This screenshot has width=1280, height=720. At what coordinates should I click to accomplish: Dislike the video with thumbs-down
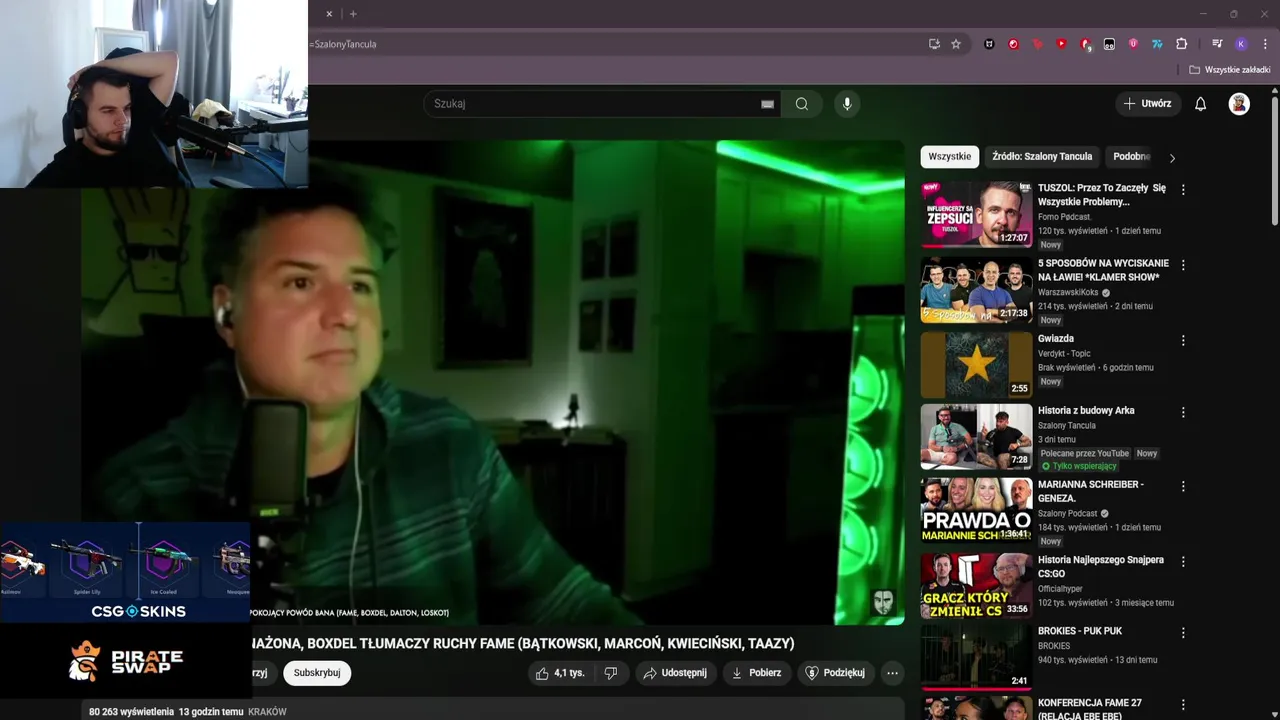[611, 673]
